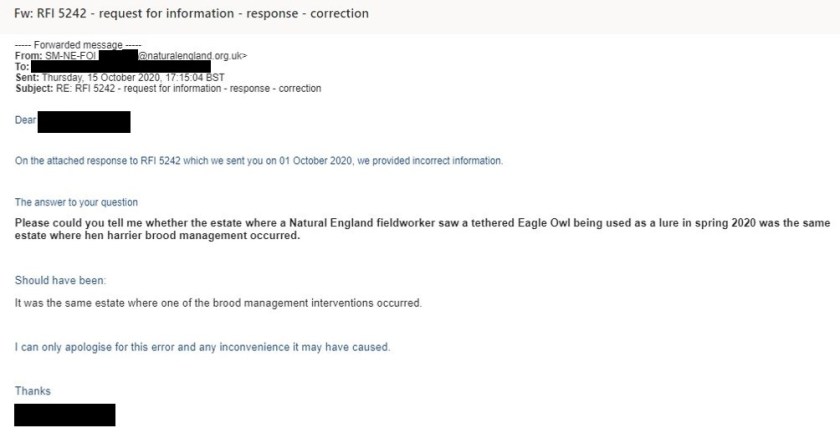Click the "I can only apologise" sentence

[x=202, y=348]
